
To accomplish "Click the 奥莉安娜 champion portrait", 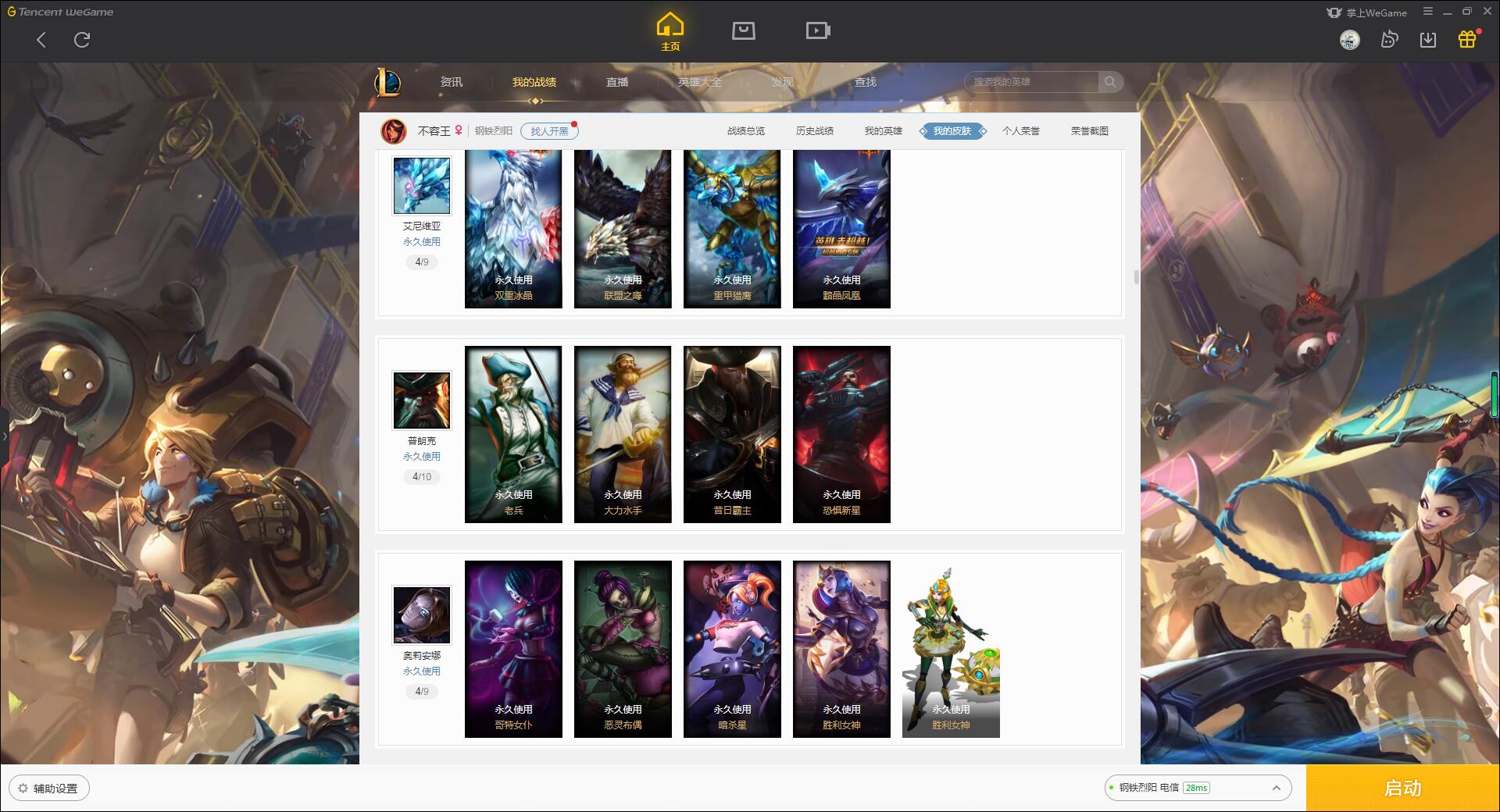I will [422, 615].
